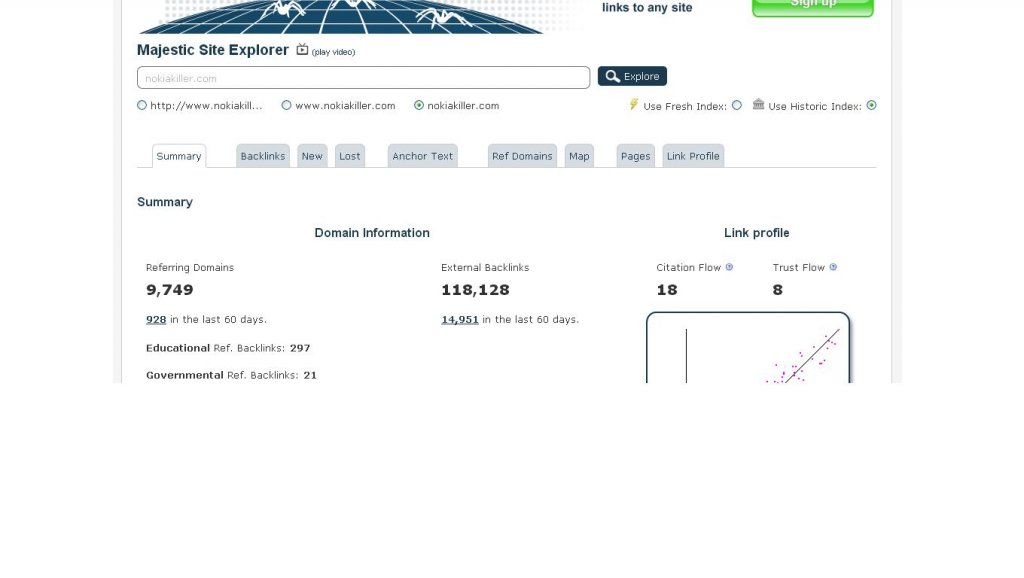
Task: Click the Governmental Ref. Backlinks: 21 line
Action: coord(231,376)
